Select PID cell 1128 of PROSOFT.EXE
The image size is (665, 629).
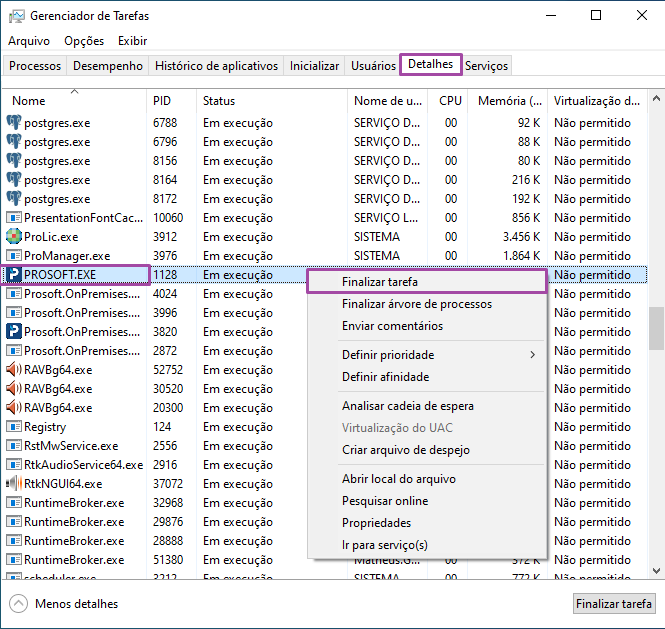[165, 275]
